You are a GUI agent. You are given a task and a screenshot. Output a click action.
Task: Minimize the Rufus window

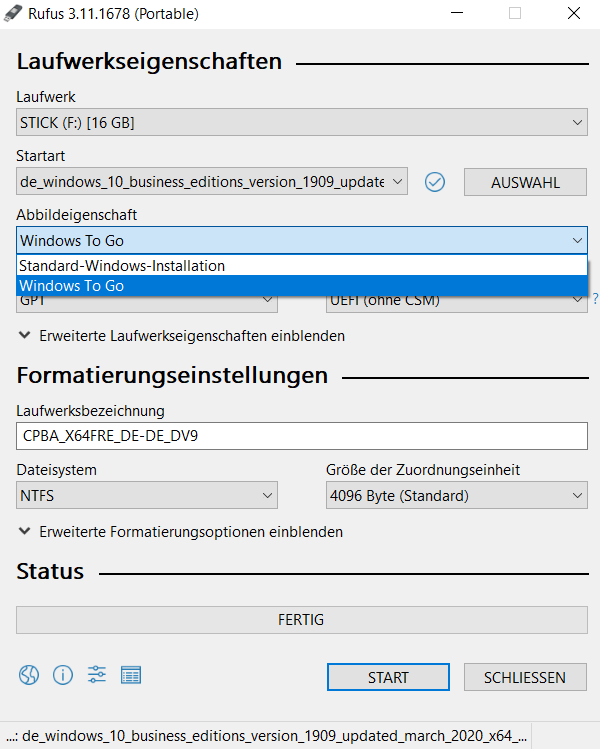coord(457,13)
